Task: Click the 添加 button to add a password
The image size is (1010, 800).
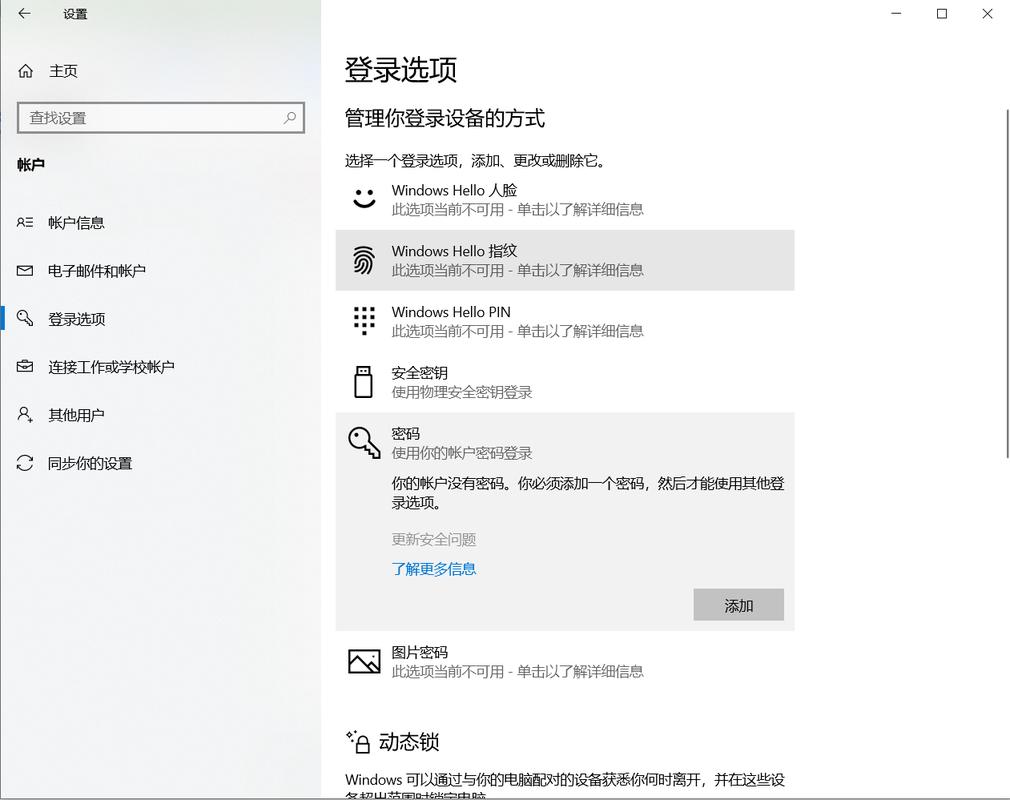Action: tap(738, 604)
